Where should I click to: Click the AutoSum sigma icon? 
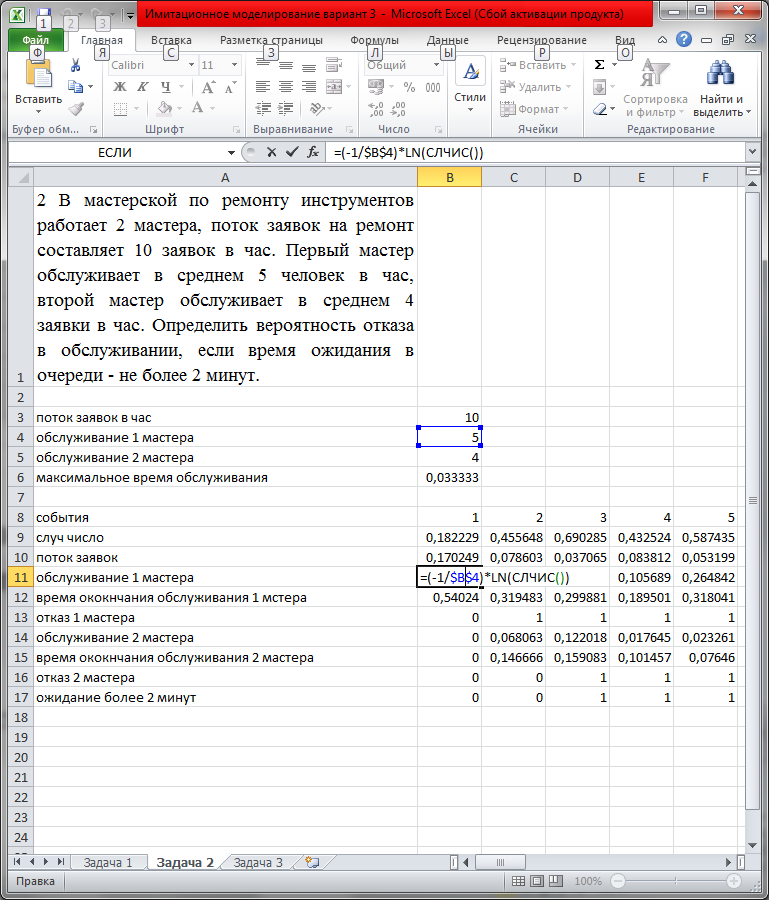599,65
